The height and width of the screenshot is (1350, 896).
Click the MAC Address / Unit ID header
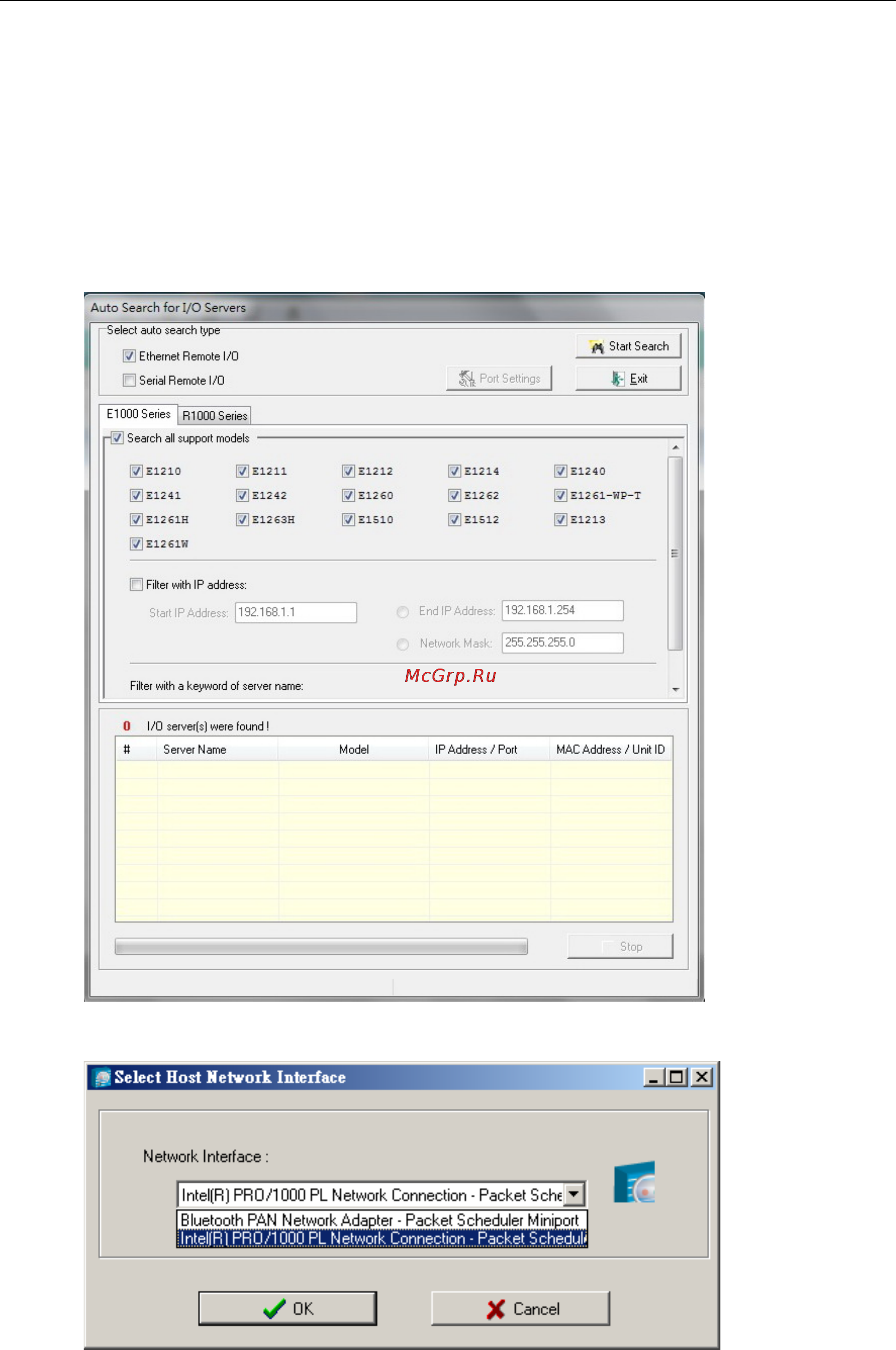[611, 749]
